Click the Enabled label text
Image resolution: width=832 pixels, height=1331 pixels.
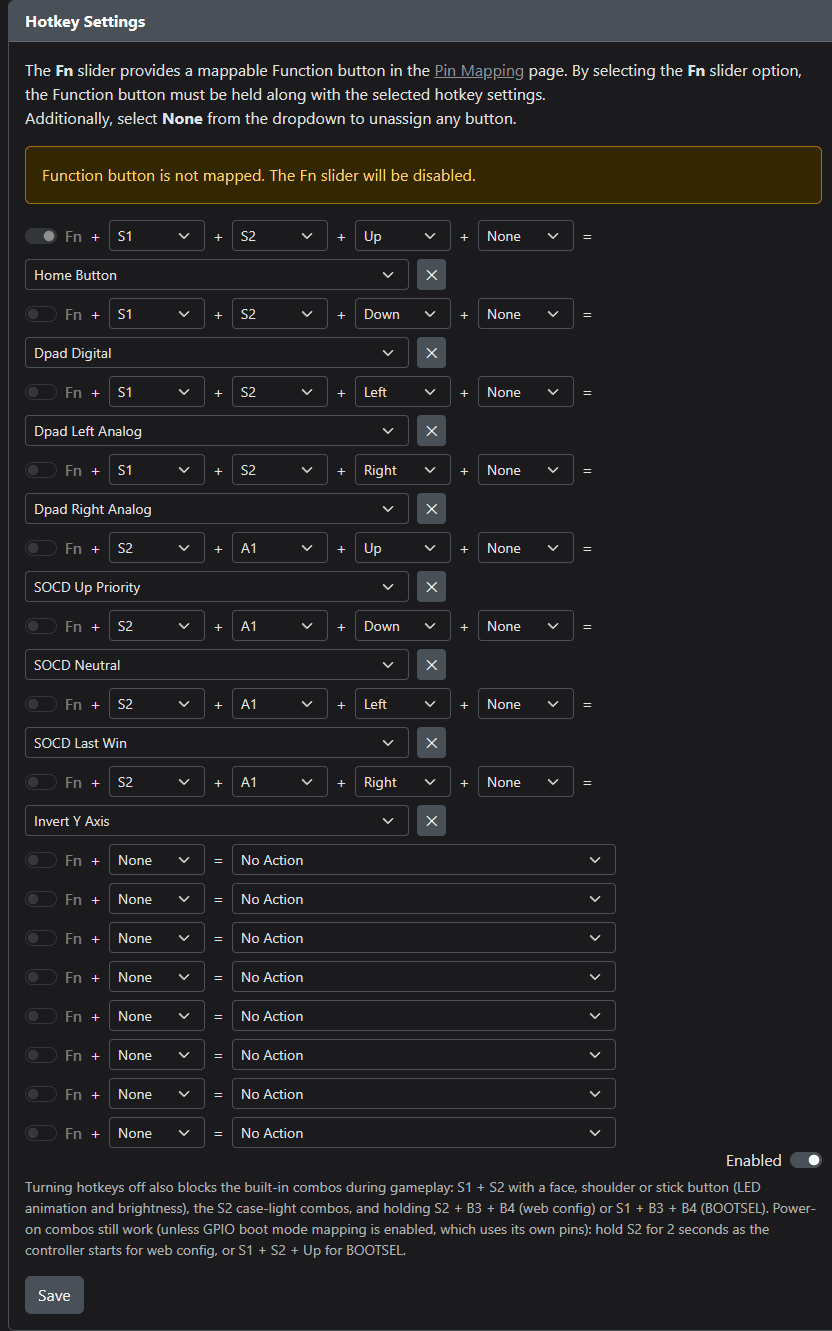click(x=754, y=1160)
